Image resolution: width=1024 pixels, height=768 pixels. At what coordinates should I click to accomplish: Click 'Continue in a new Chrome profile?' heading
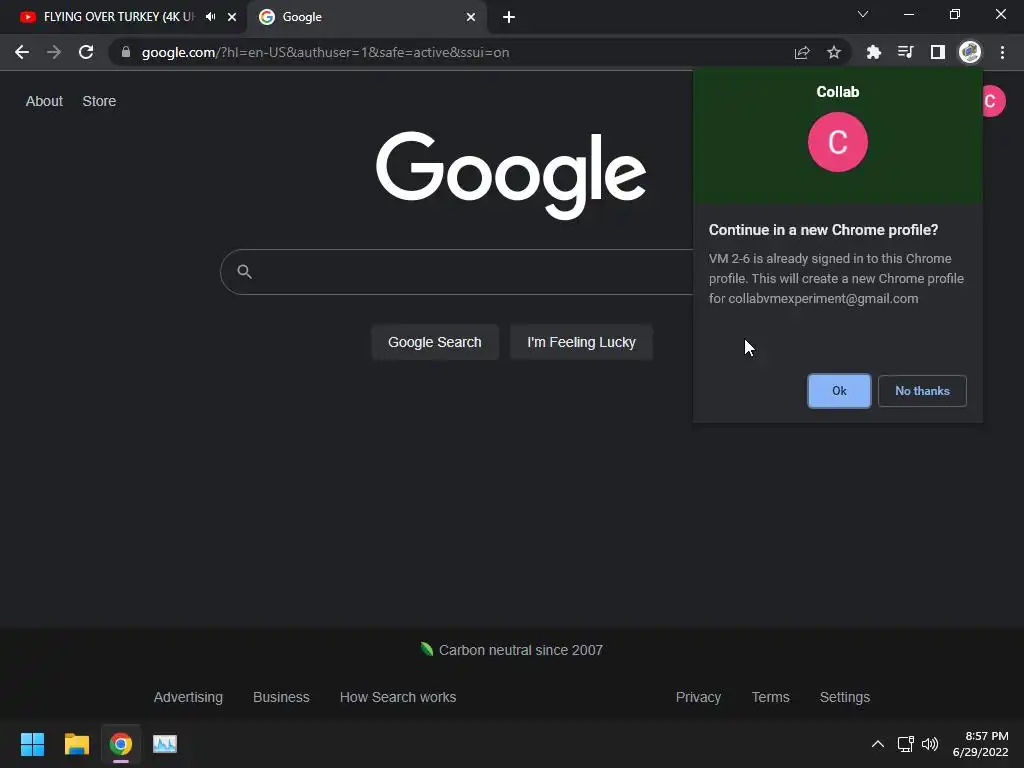pyautogui.click(x=824, y=230)
